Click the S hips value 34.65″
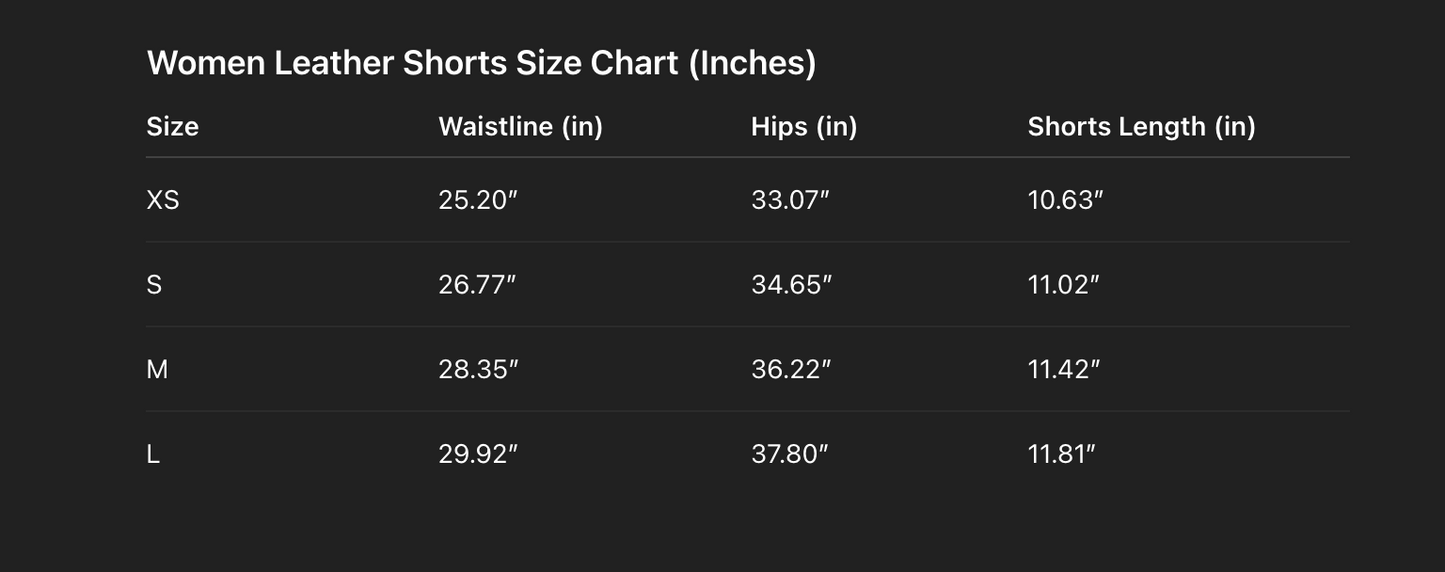 [791, 285]
